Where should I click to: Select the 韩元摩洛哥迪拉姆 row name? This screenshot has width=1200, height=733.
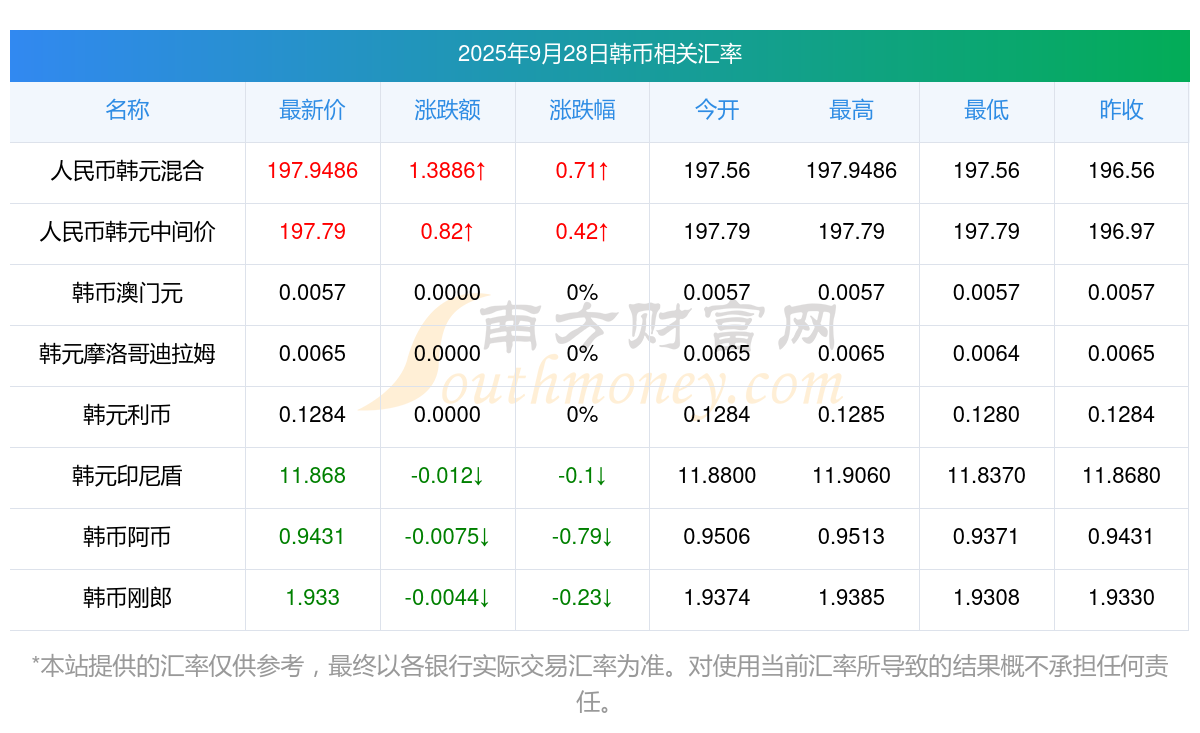point(127,354)
